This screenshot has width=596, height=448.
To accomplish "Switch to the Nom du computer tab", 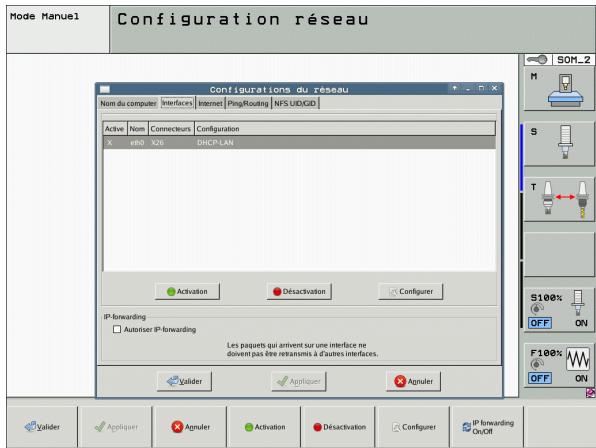I will point(128,103).
